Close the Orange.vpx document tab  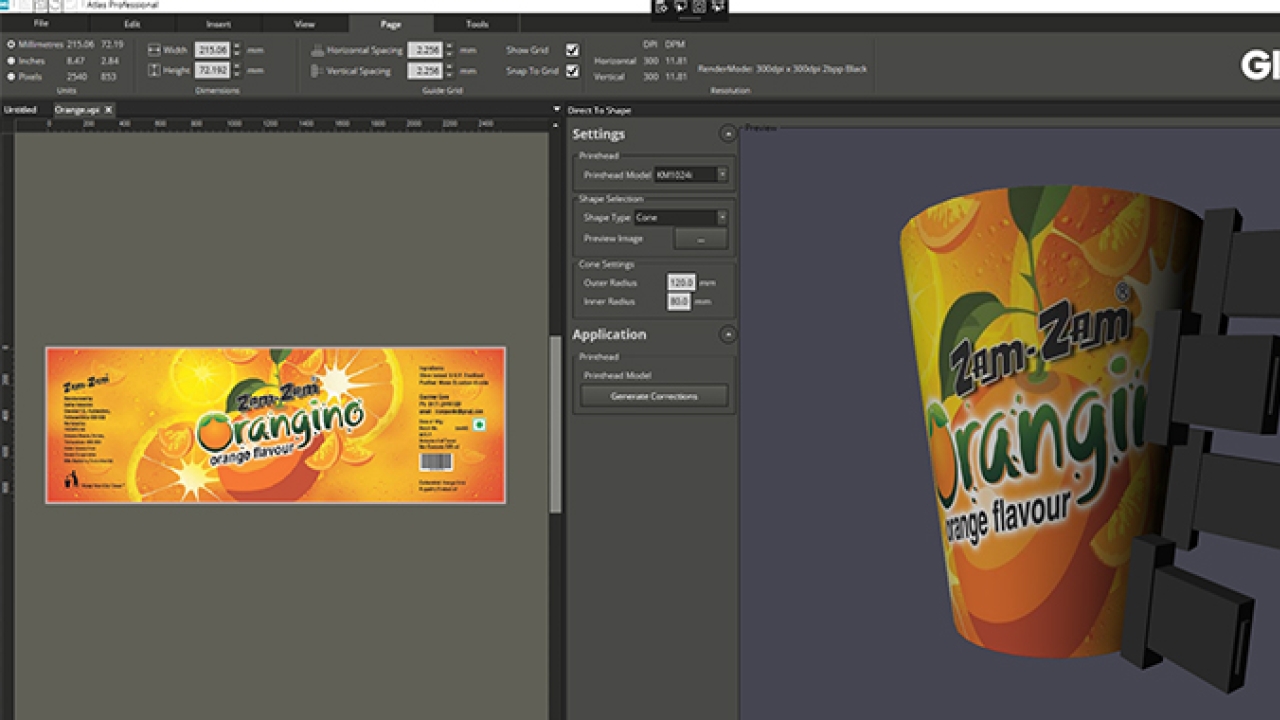(108, 109)
